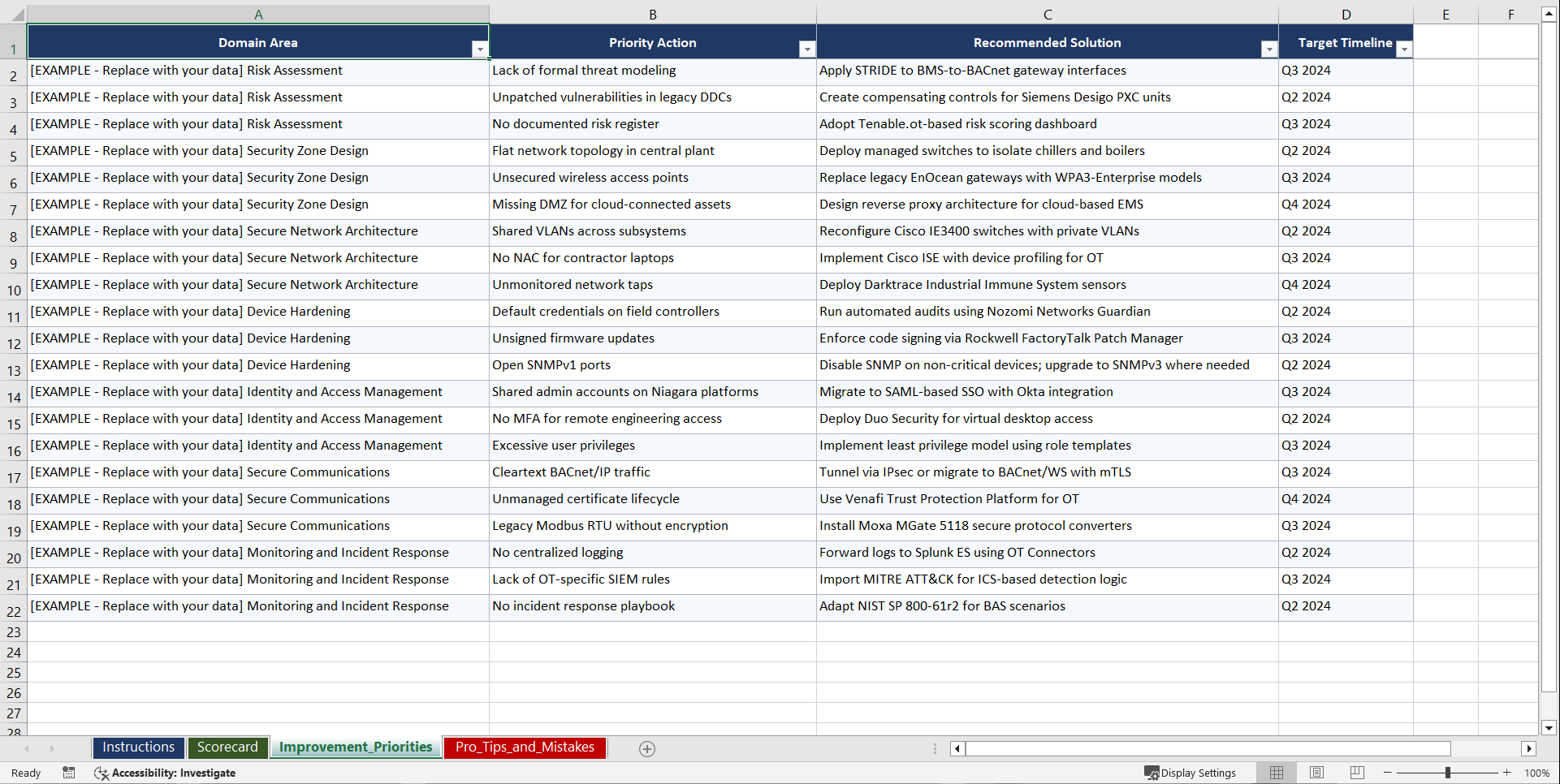The width and height of the screenshot is (1560, 784).
Task: Click the zoom slider handle
Action: click(x=1448, y=773)
